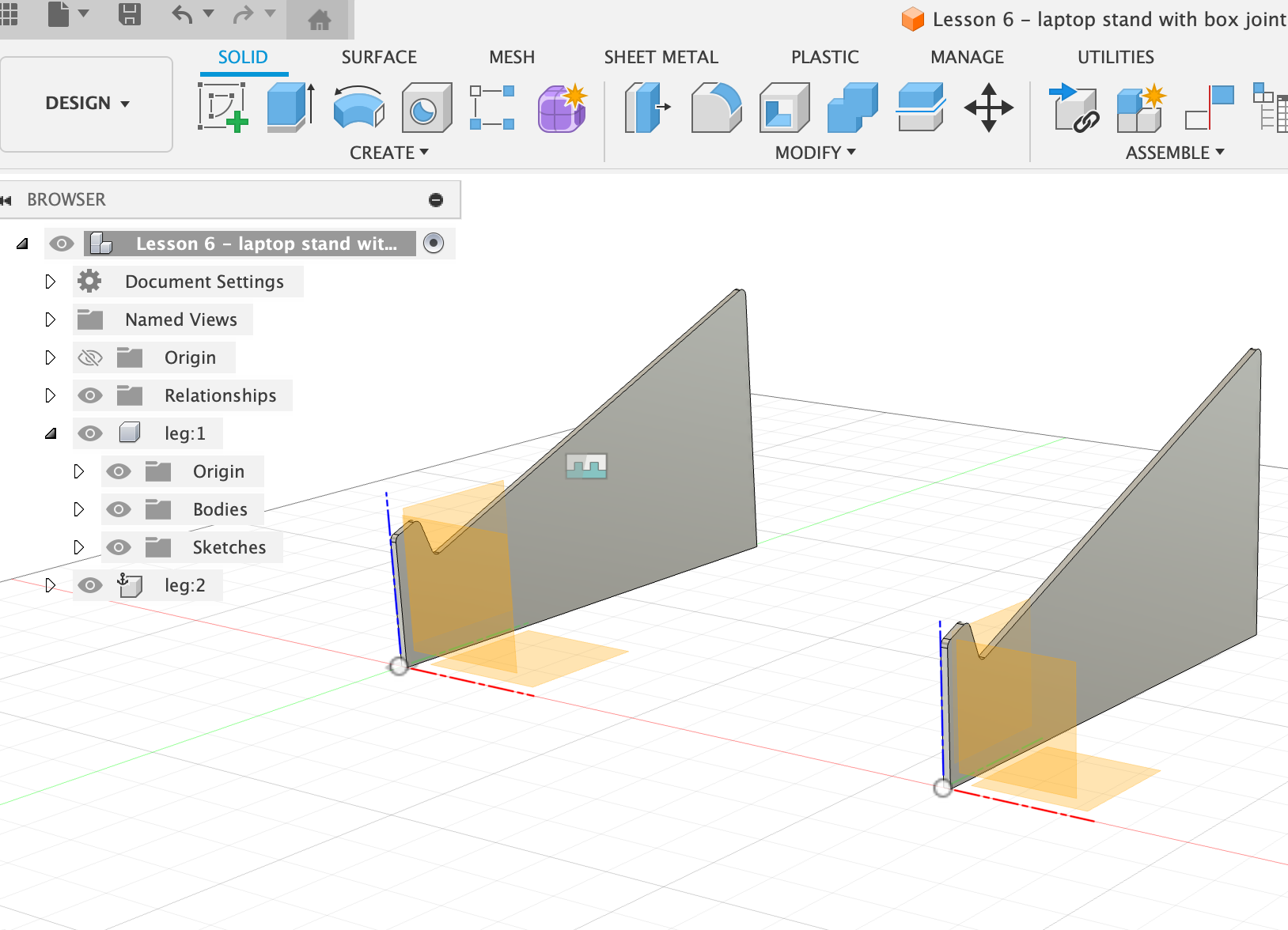Click the Save icon

pyautogui.click(x=130, y=14)
